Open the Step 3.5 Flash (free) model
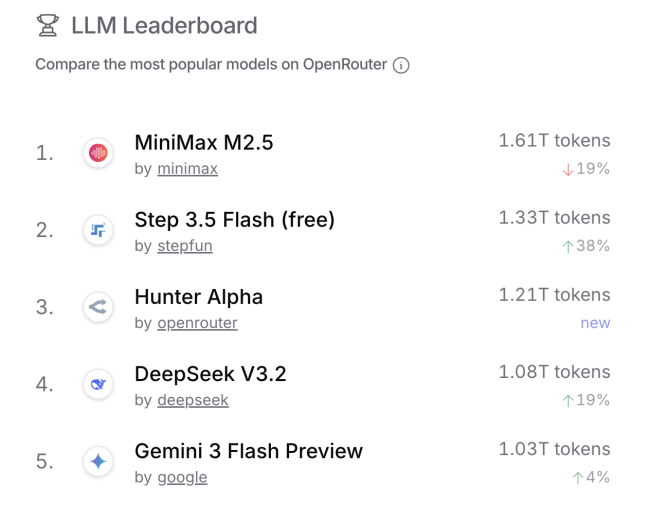This screenshot has height=505, width=650. (234, 220)
